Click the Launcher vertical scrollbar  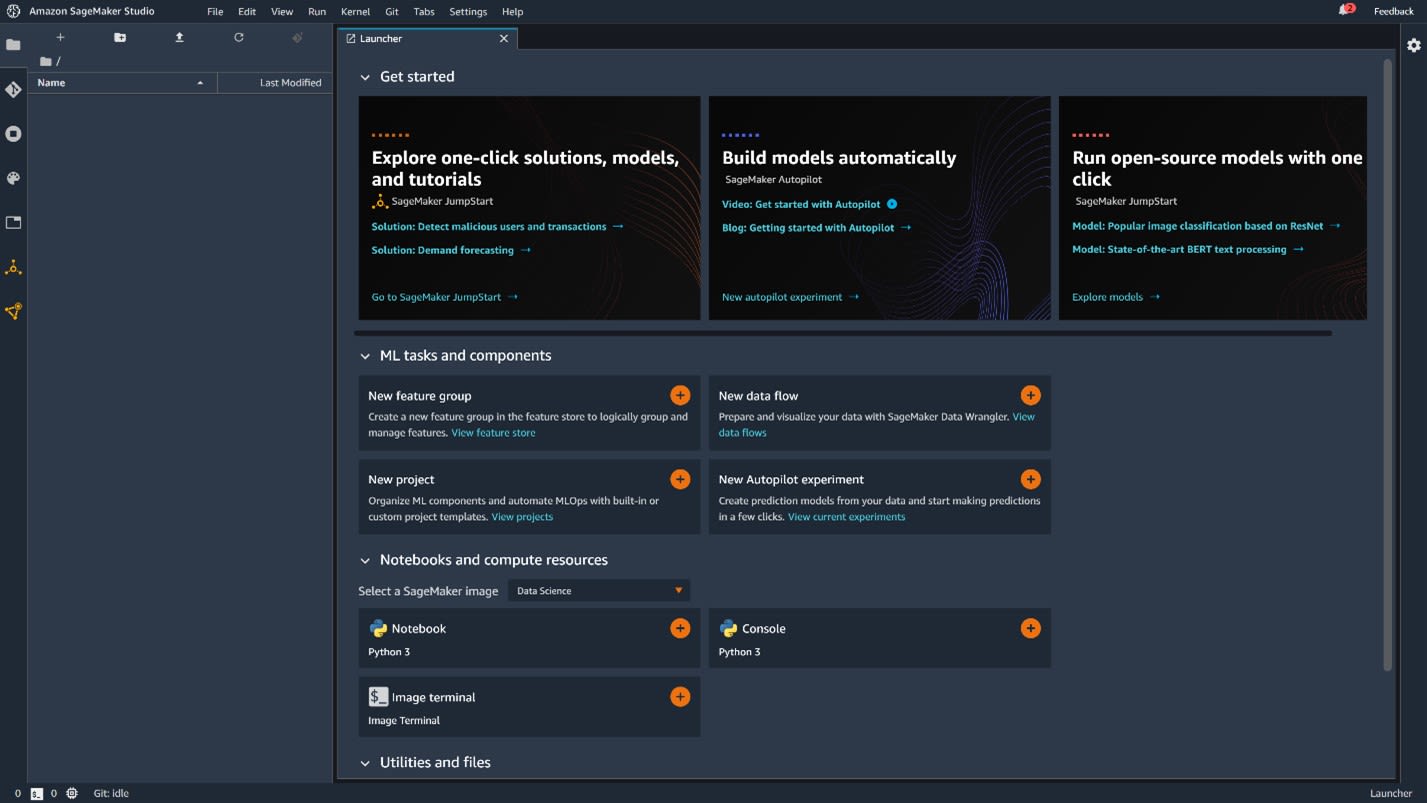tap(1387, 365)
